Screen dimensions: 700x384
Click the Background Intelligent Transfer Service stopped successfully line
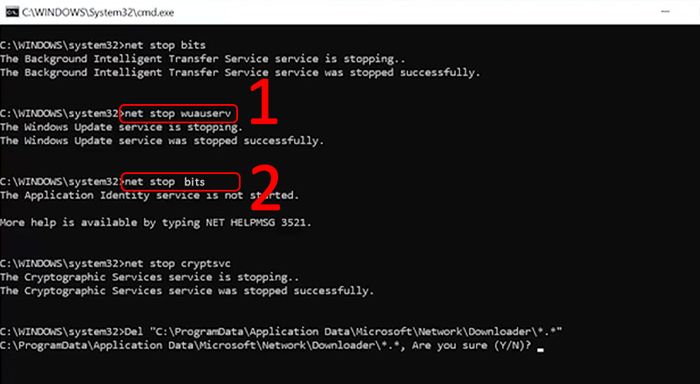(240, 72)
